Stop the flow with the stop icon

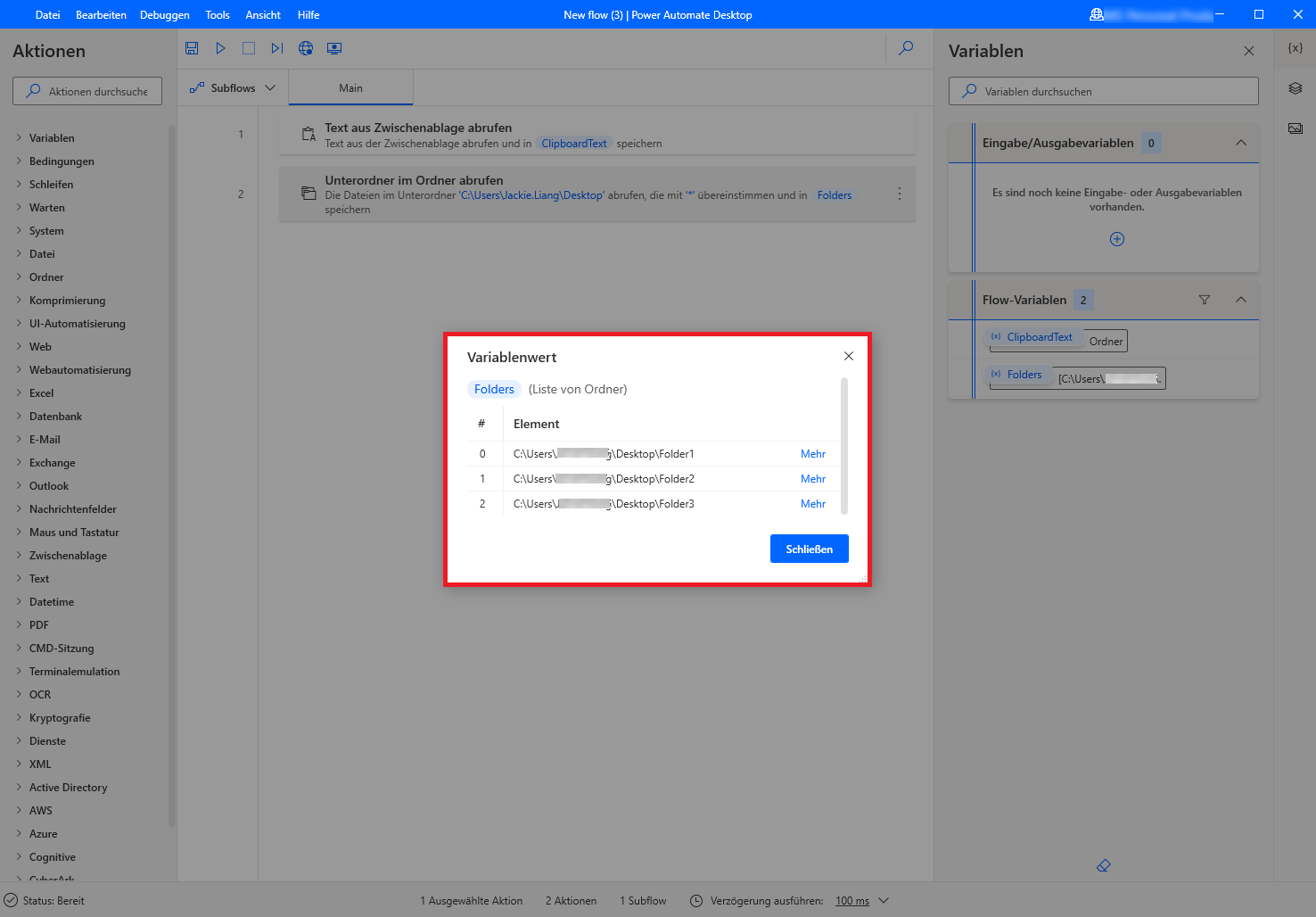coord(249,48)
